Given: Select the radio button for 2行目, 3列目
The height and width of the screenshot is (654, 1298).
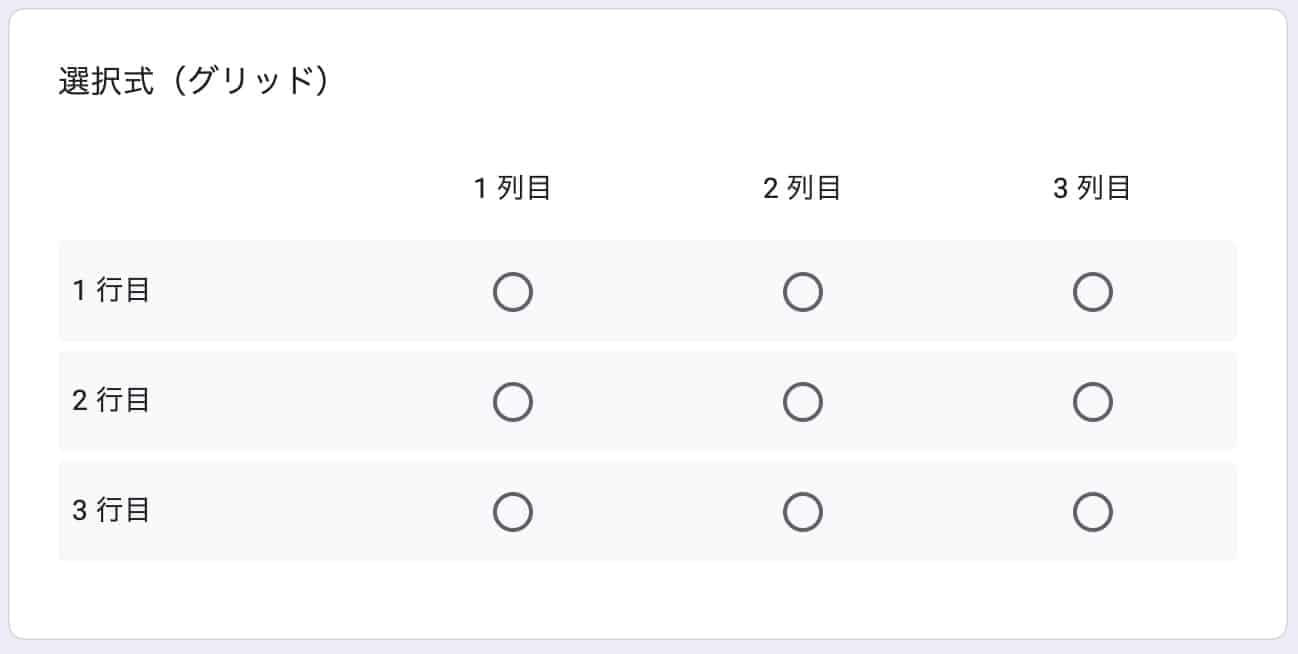Looking at the screenshot, I should (x=1093, y=401).
